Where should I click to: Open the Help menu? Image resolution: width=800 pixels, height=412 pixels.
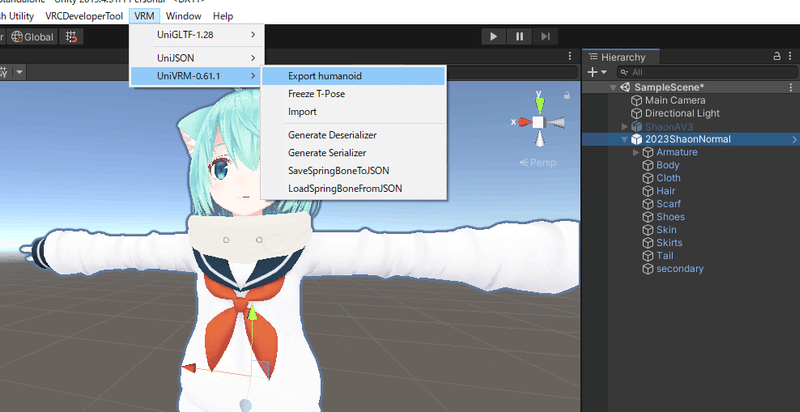pyautogui.click(x=223, y=16)
